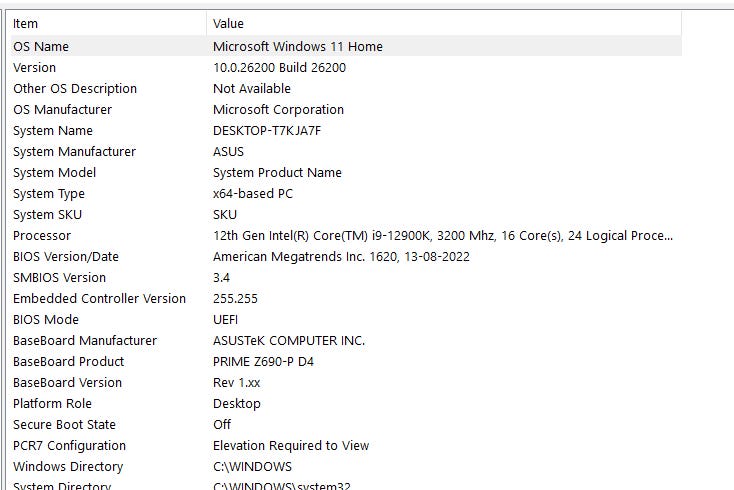This screenshot has height=490, width=734.
Task: Select the System Type label
Action: pos(49,194)
